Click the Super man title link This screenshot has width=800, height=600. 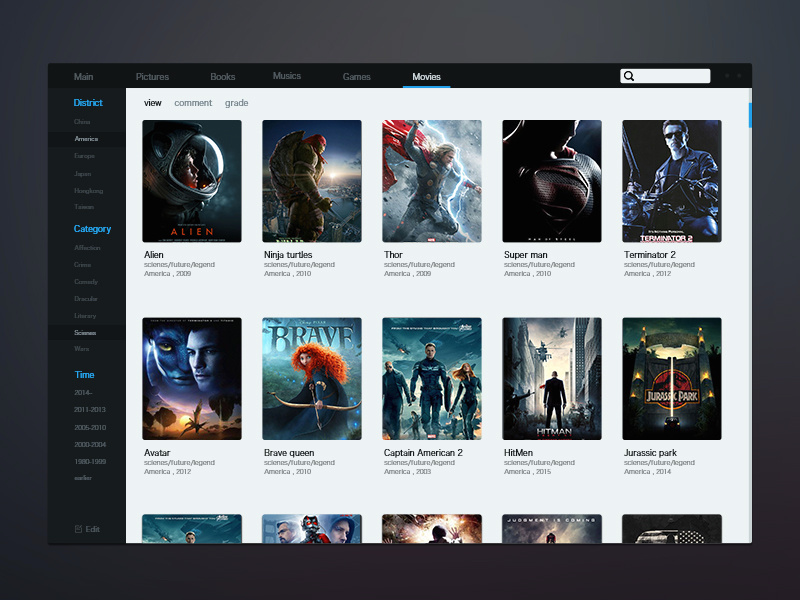click(x=525, y=255)
